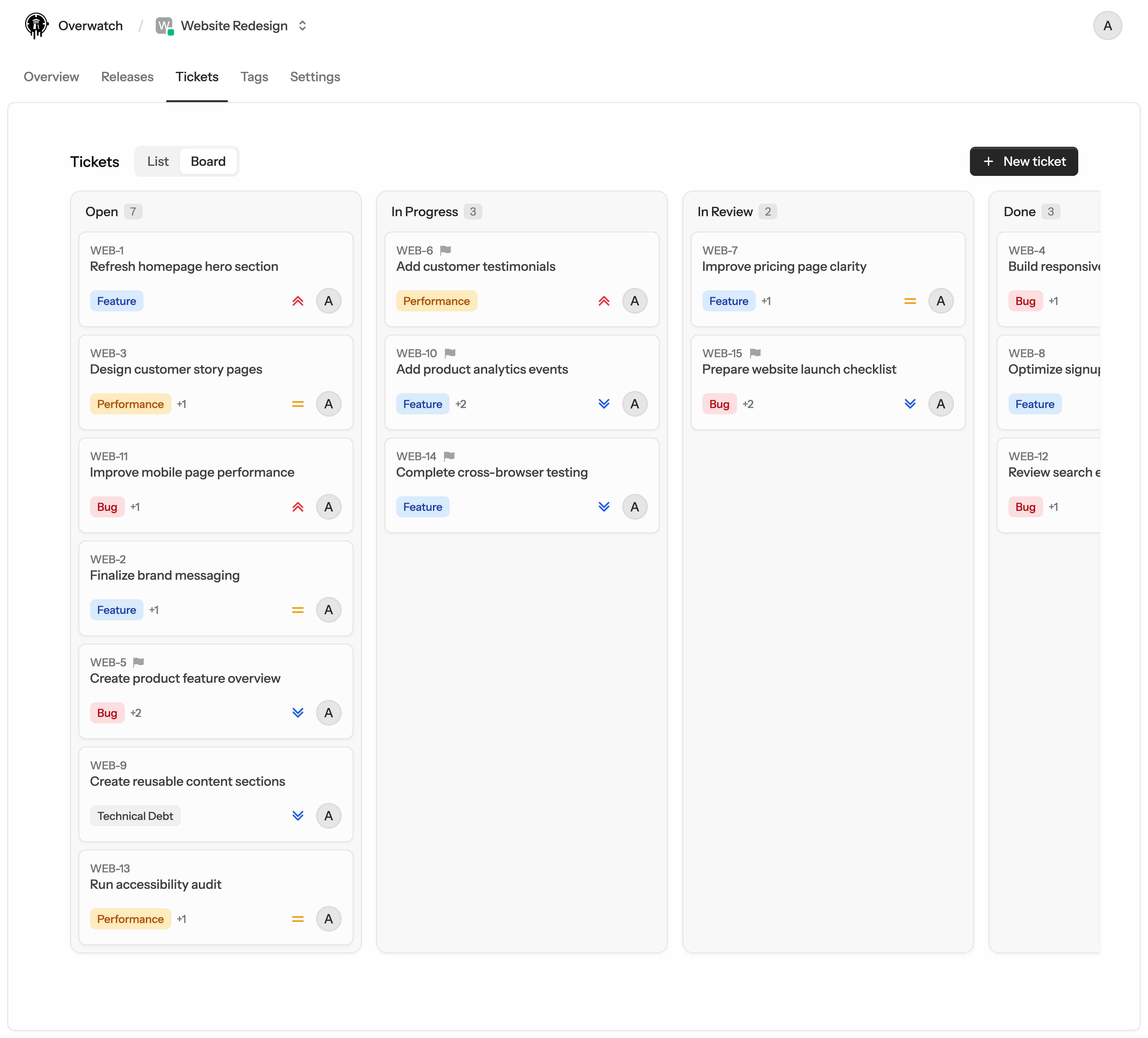
Task: Click the Performance tag on WEB-6
Action: 436,301
